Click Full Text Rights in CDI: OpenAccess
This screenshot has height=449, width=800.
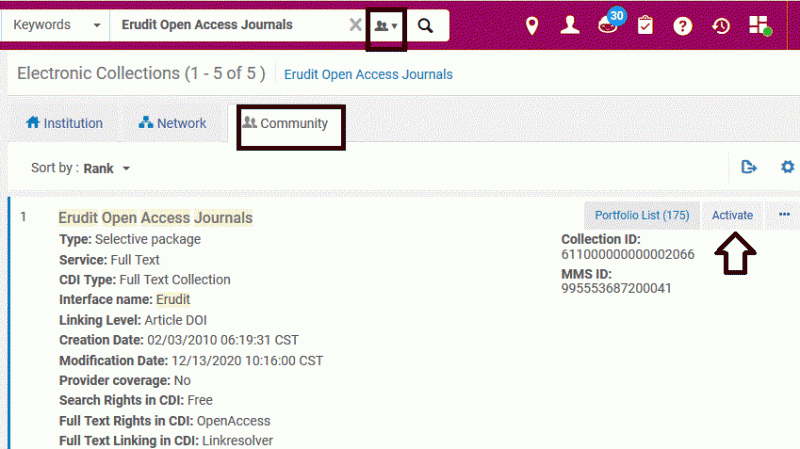click(x=165, y=421)
